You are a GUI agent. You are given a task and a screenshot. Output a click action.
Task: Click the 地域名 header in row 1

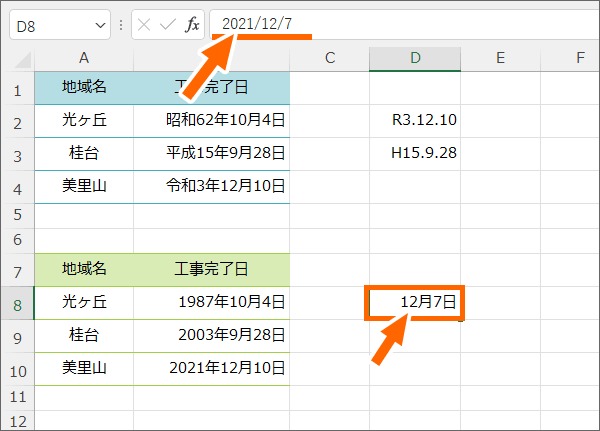point(84,88)
